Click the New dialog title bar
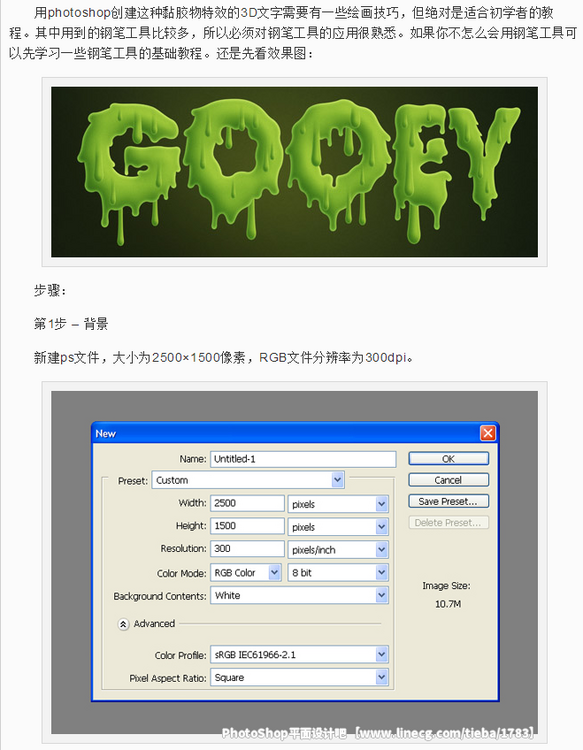The image size is (583, 750). coord(287,433)
